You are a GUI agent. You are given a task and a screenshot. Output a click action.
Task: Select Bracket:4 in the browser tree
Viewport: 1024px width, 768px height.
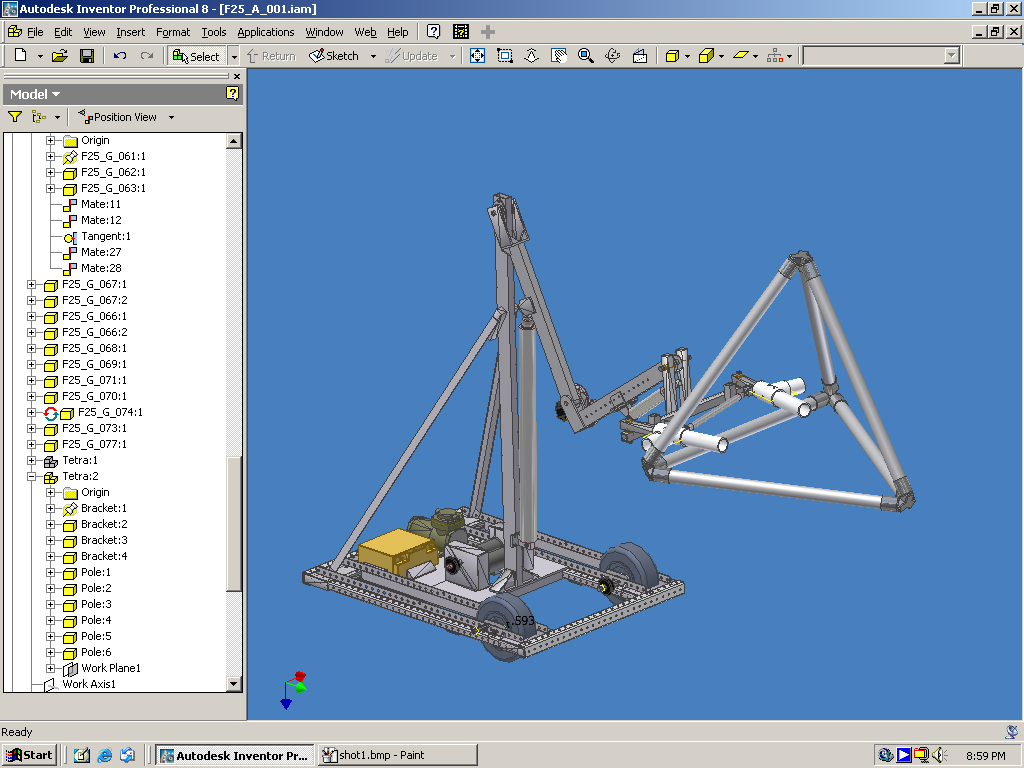coord(104,556)
